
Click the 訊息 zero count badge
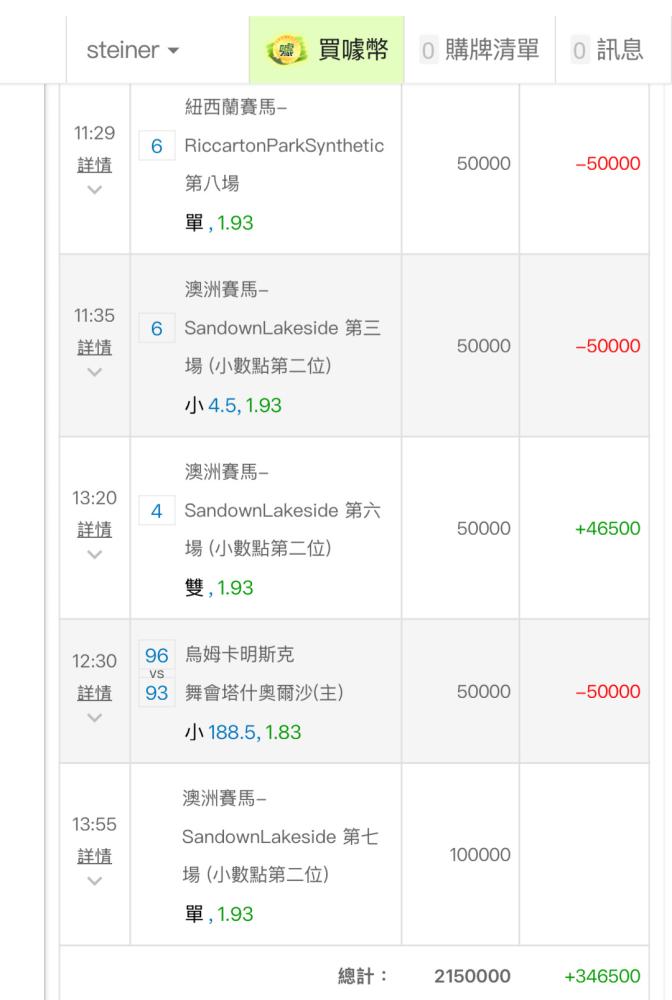(x=579, y=50)
